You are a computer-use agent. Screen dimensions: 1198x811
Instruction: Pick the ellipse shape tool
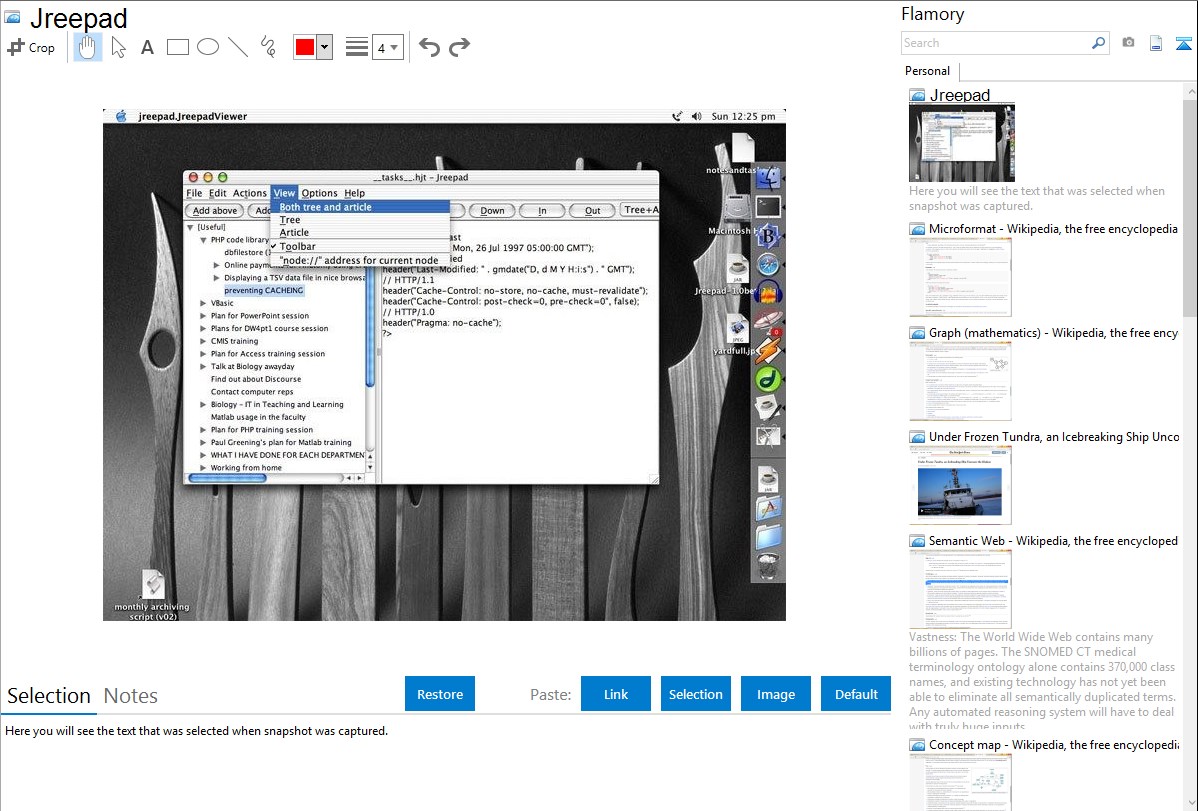208,47
